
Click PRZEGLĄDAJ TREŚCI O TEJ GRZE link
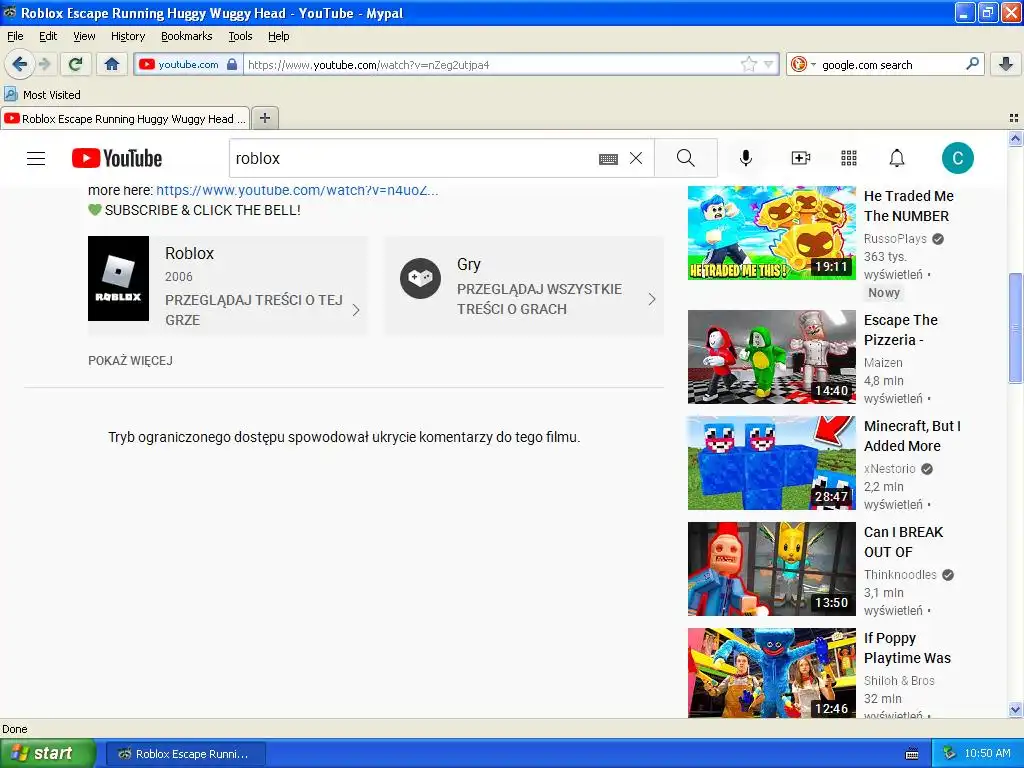[254, 310]
